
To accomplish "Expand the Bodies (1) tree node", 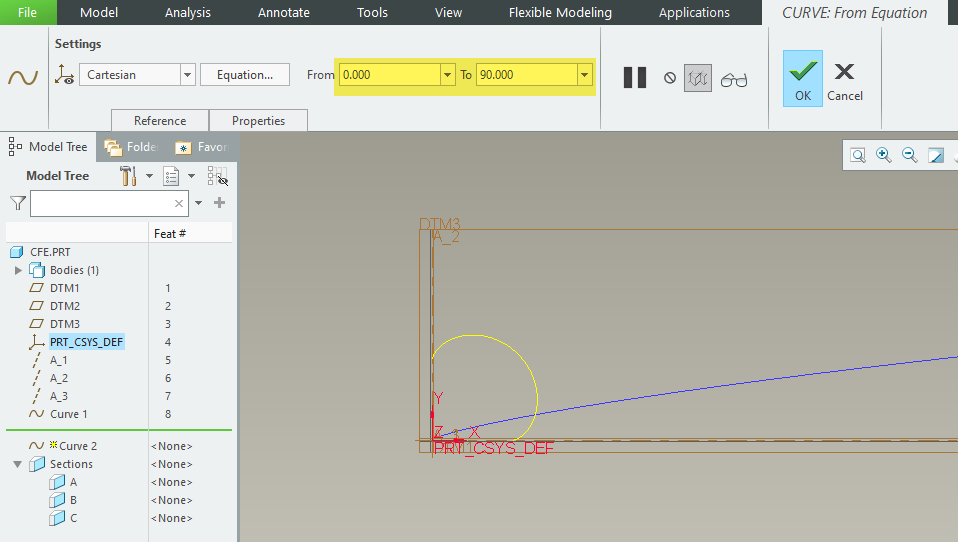I will pos(18,270).
